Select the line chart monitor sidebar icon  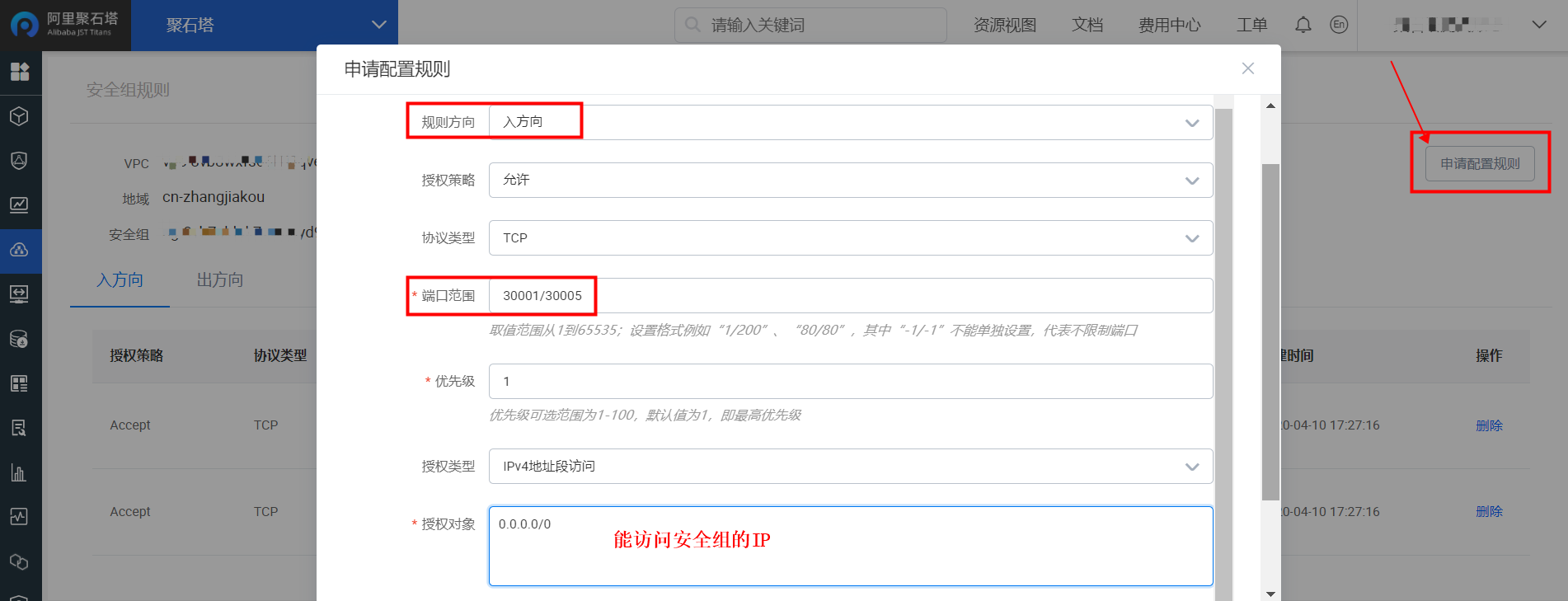[x=20, y=204]
